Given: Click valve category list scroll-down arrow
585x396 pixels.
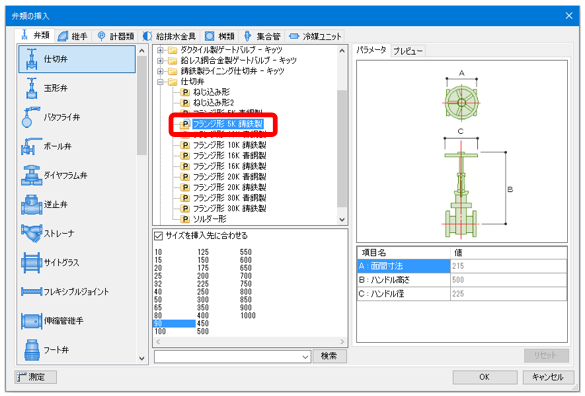Looking at the screenshot, I should pos(142,358).
